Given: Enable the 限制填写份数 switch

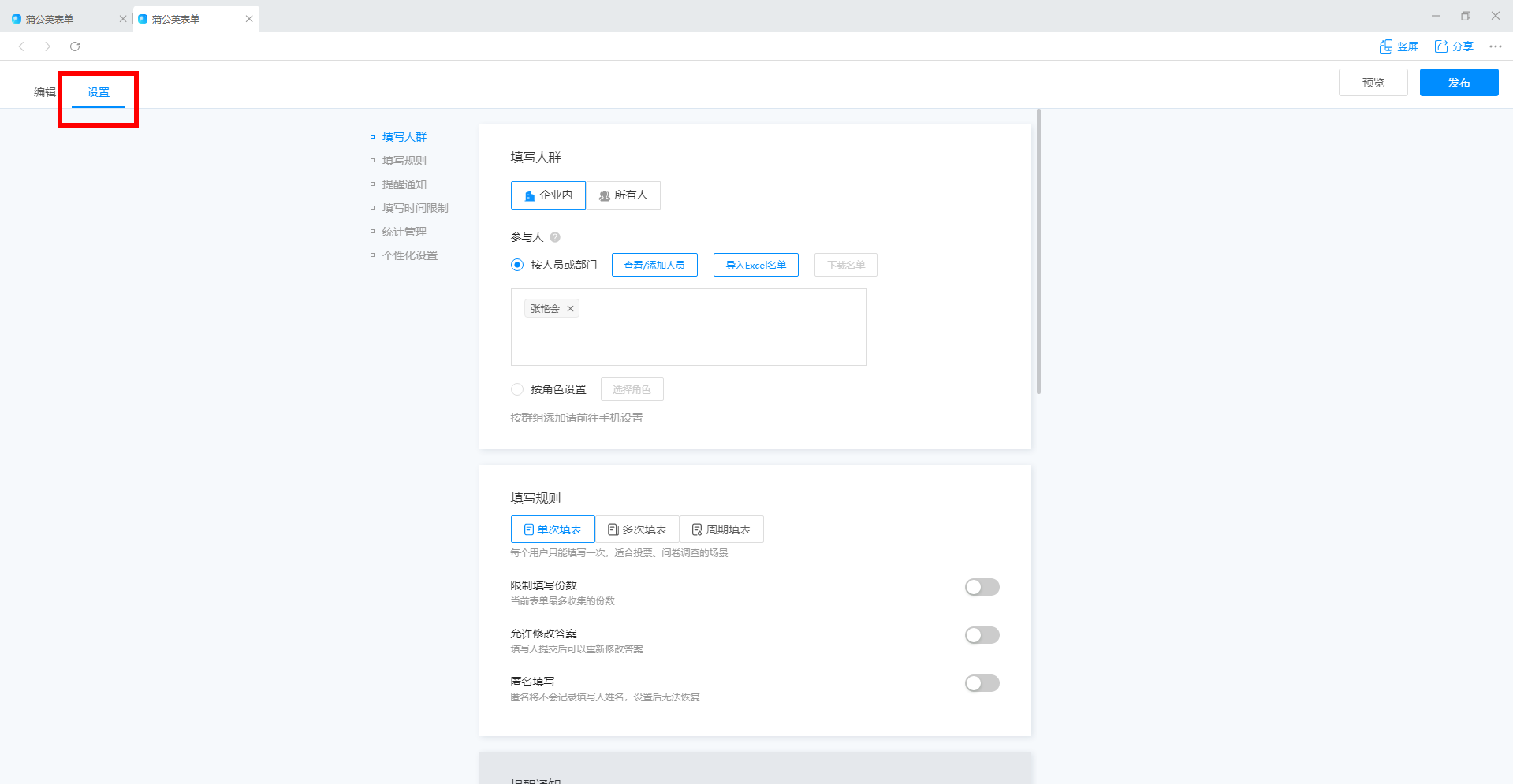Looking at the screenshot, I should (x=982, y=587).
